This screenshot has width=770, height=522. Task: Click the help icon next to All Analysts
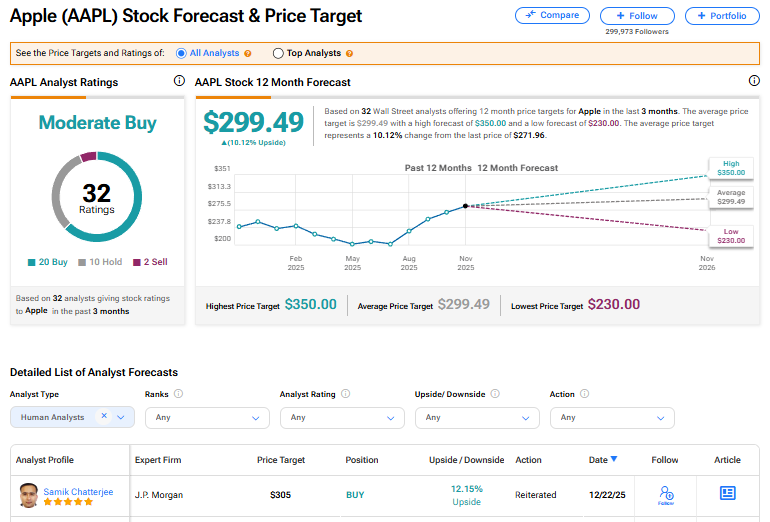click(247, 53)
